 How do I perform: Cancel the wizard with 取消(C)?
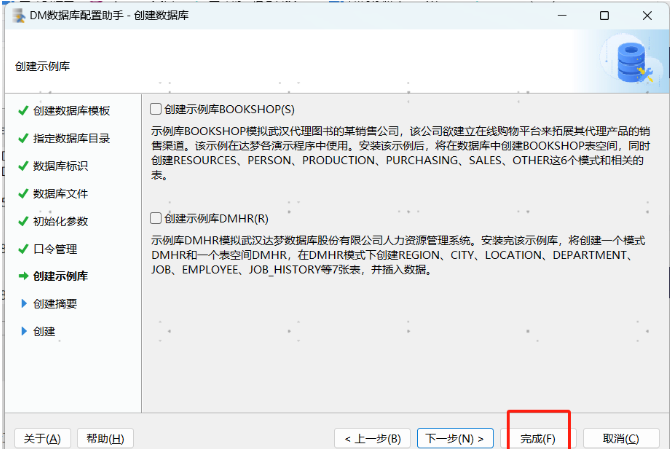(x=621, y=438)
